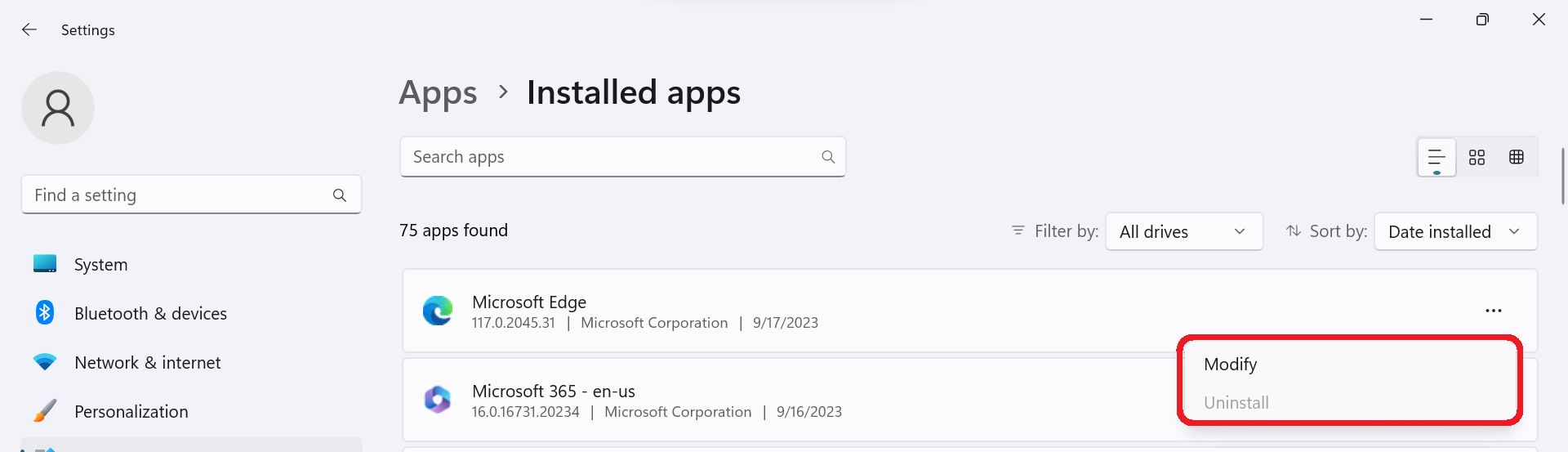
Task: Open the Sort by Date installed dropdown
Action: pyautogui.click(x=1455, y=232)
